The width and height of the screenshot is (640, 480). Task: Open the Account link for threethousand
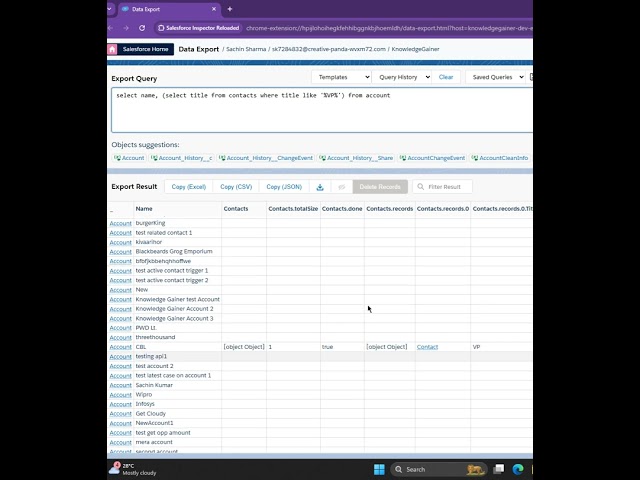[x=120, y=338]
